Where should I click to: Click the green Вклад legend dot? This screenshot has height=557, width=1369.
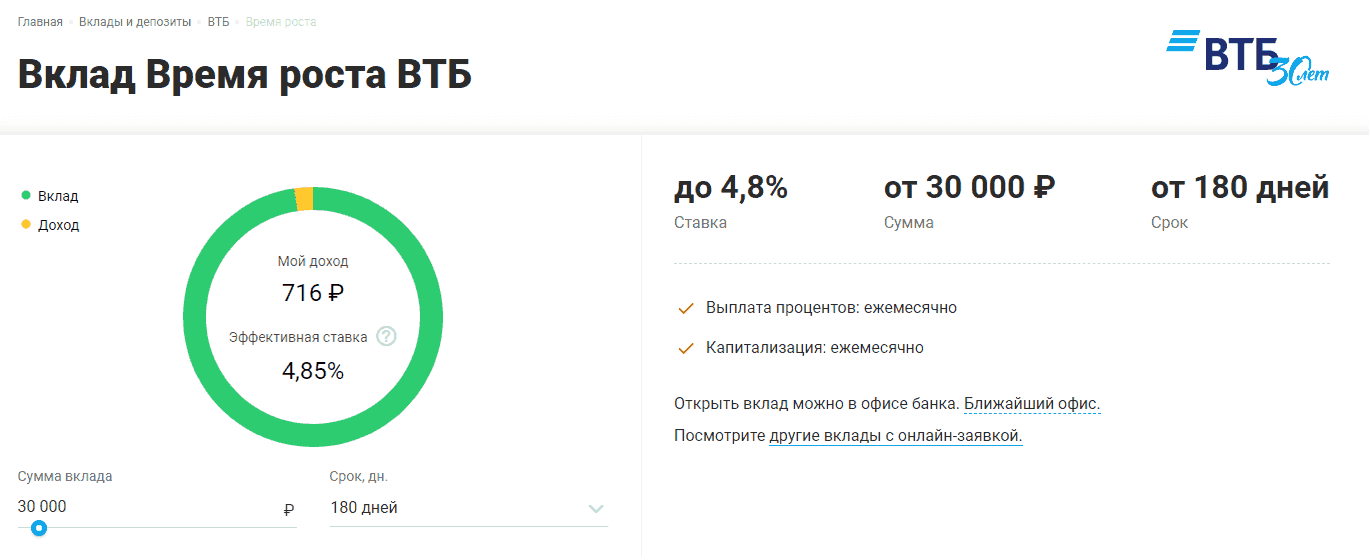(x=26, y=196)
